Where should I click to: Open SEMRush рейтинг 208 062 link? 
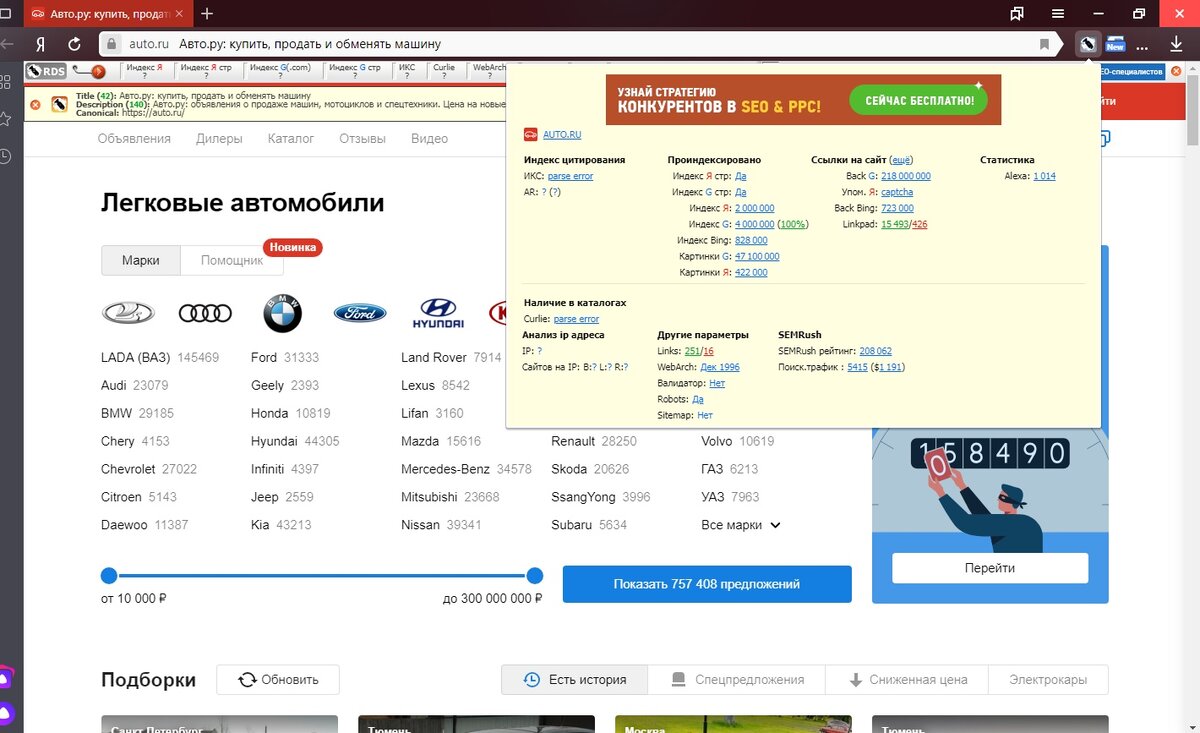[x=875, y=352]
